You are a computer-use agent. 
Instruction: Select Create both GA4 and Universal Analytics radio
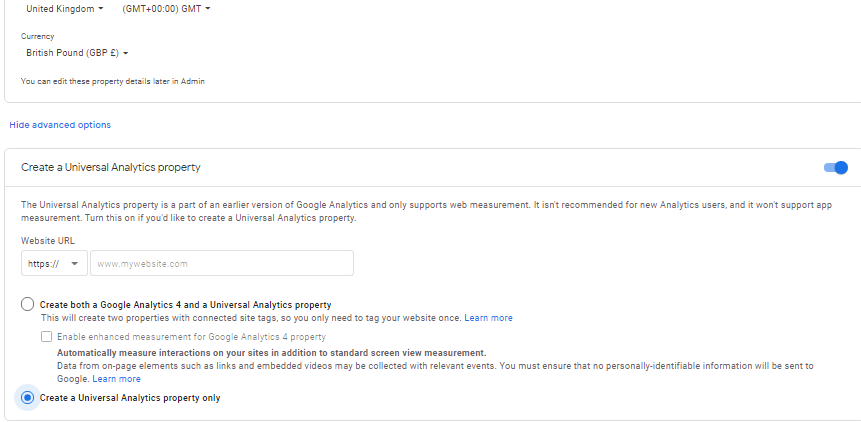click(28, 304)
